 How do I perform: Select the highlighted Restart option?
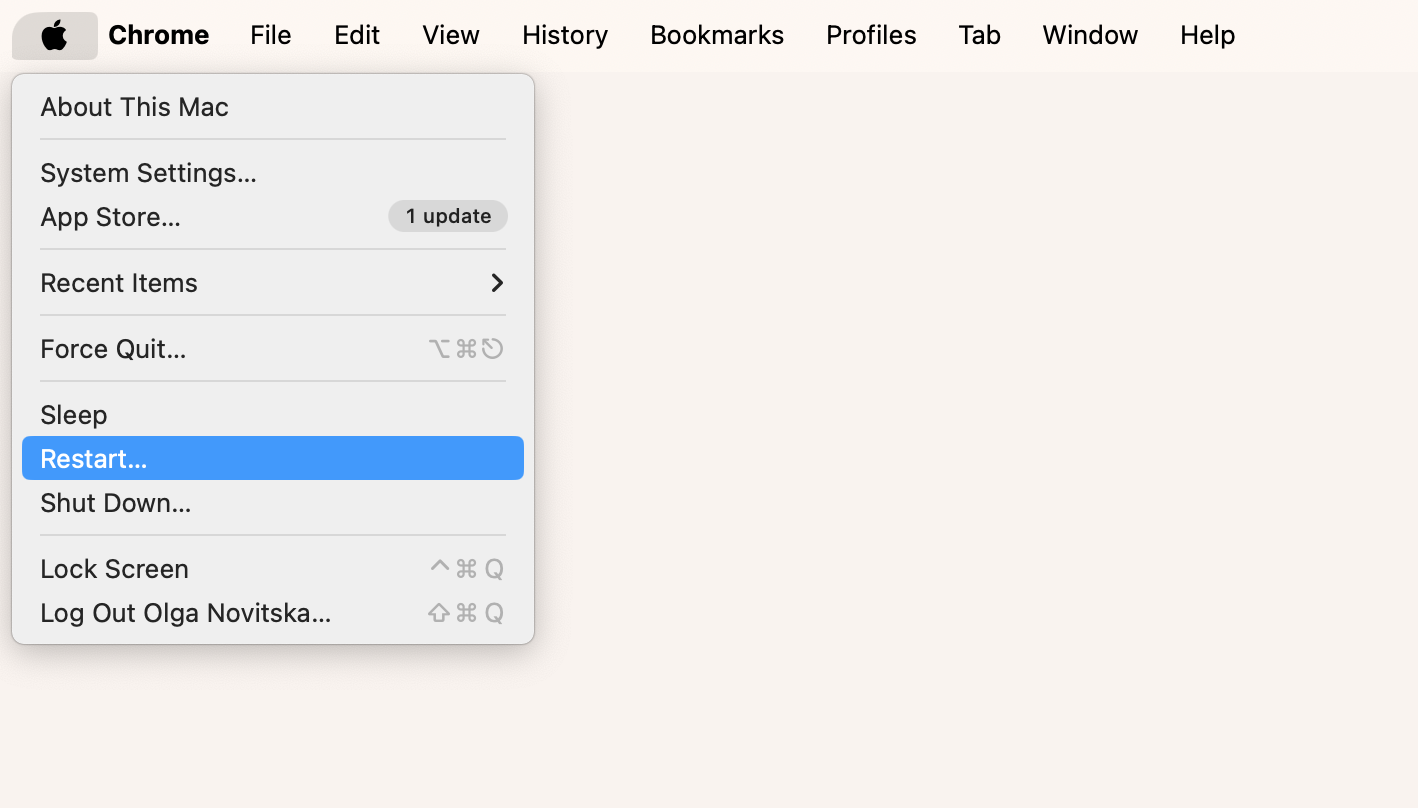(94, 458)
